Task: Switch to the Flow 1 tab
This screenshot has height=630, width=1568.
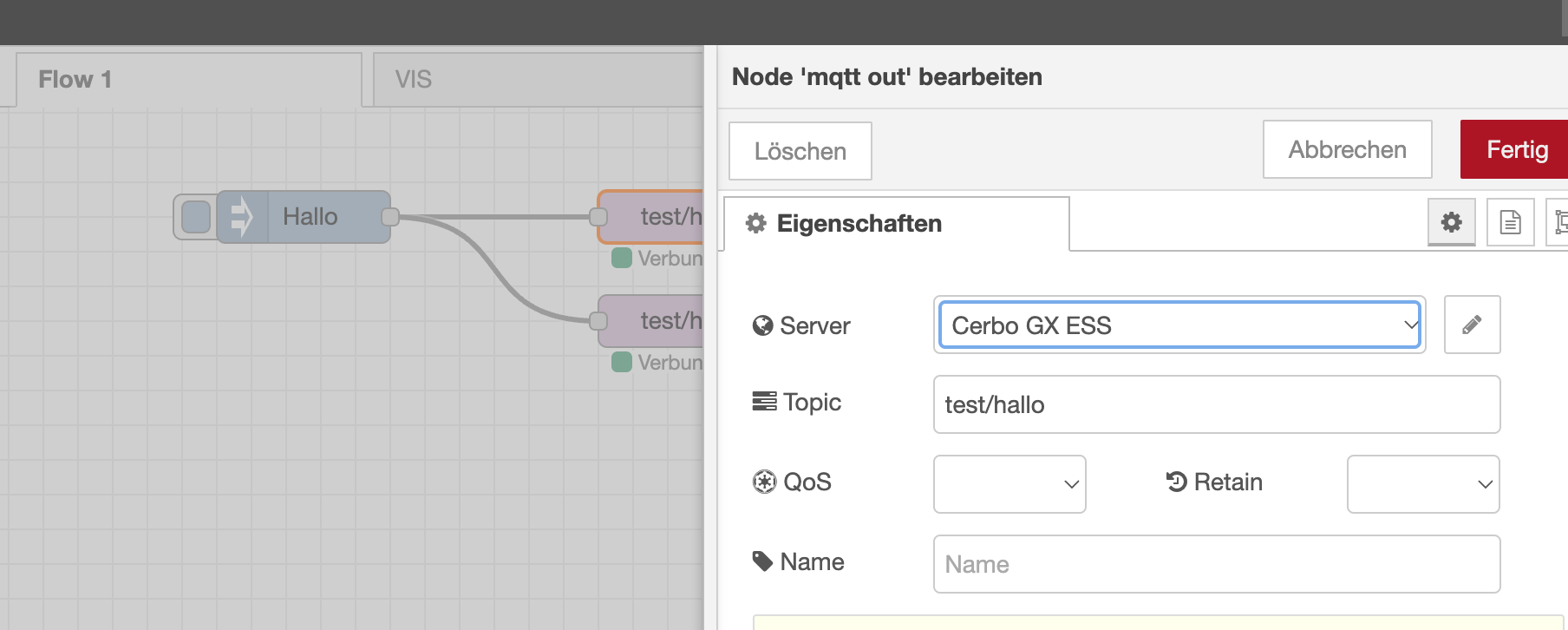Action: (189, 80)
